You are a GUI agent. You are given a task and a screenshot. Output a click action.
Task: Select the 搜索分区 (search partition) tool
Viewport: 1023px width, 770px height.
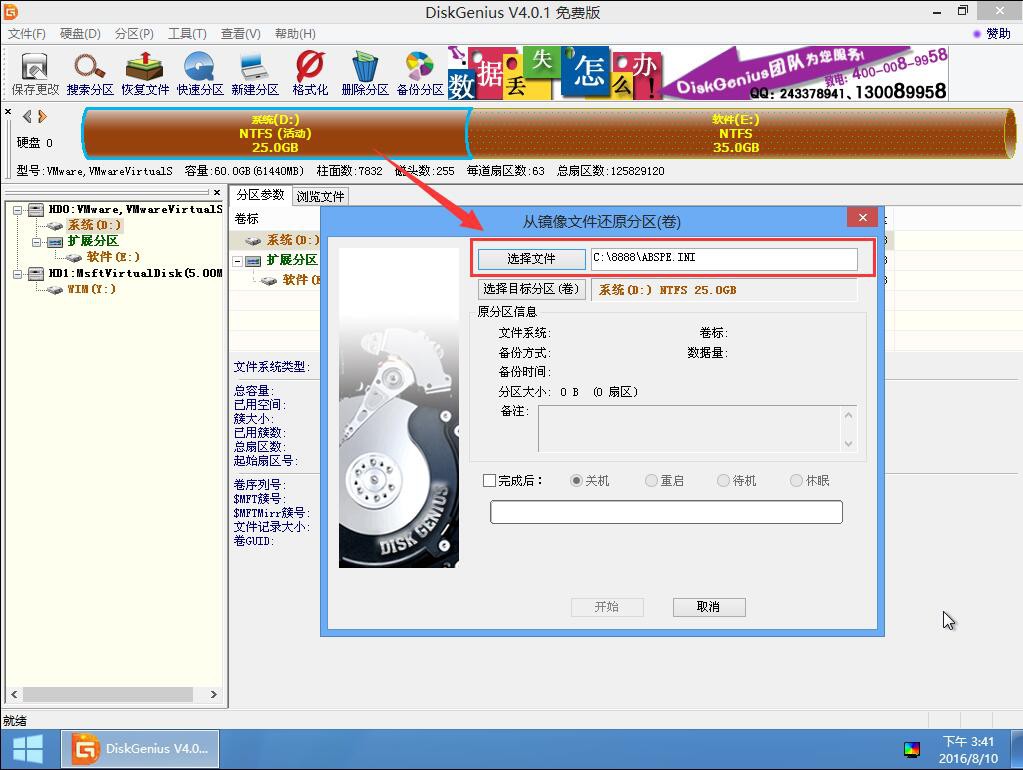pos(89,72)
